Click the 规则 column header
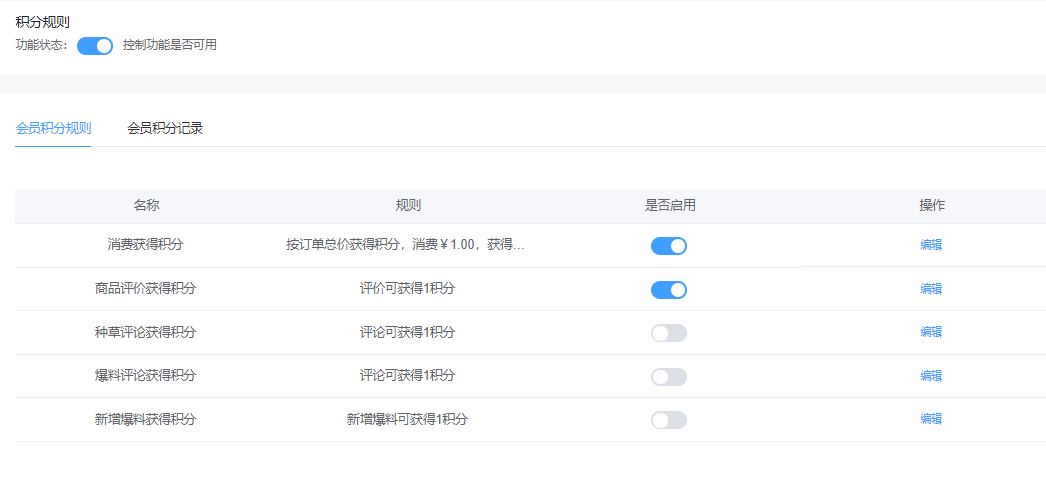Screen dimensions: 1046x482 (408, 205)
